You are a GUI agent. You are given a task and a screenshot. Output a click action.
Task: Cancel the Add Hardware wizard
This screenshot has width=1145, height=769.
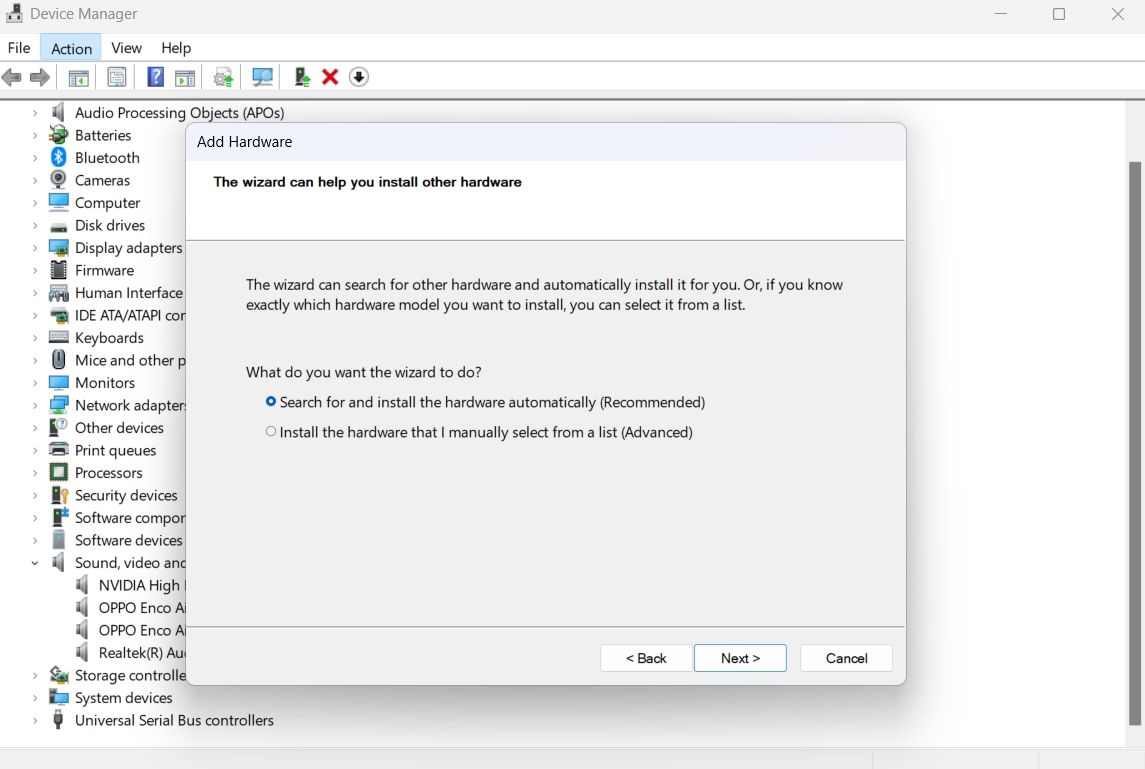(846, 658)
